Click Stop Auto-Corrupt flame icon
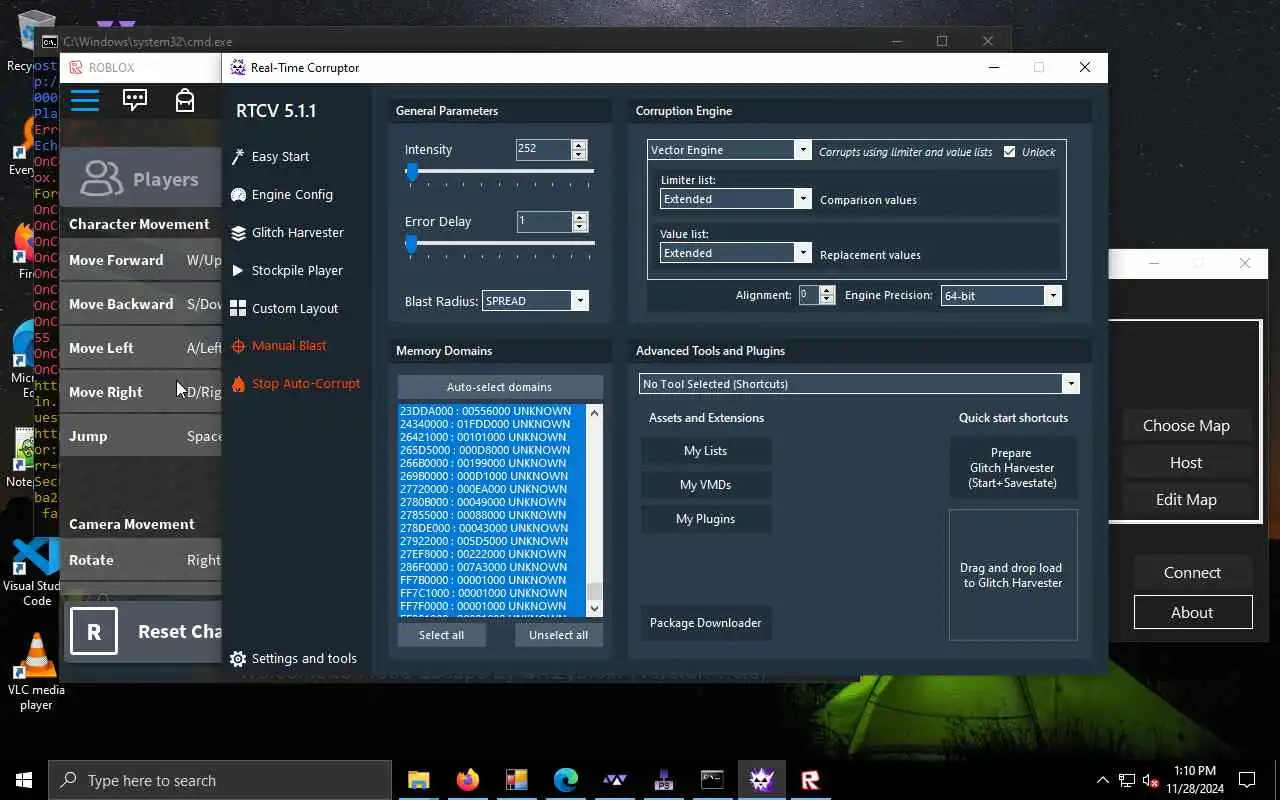This screenshot has height=800, width=1280. click(238, 384)
